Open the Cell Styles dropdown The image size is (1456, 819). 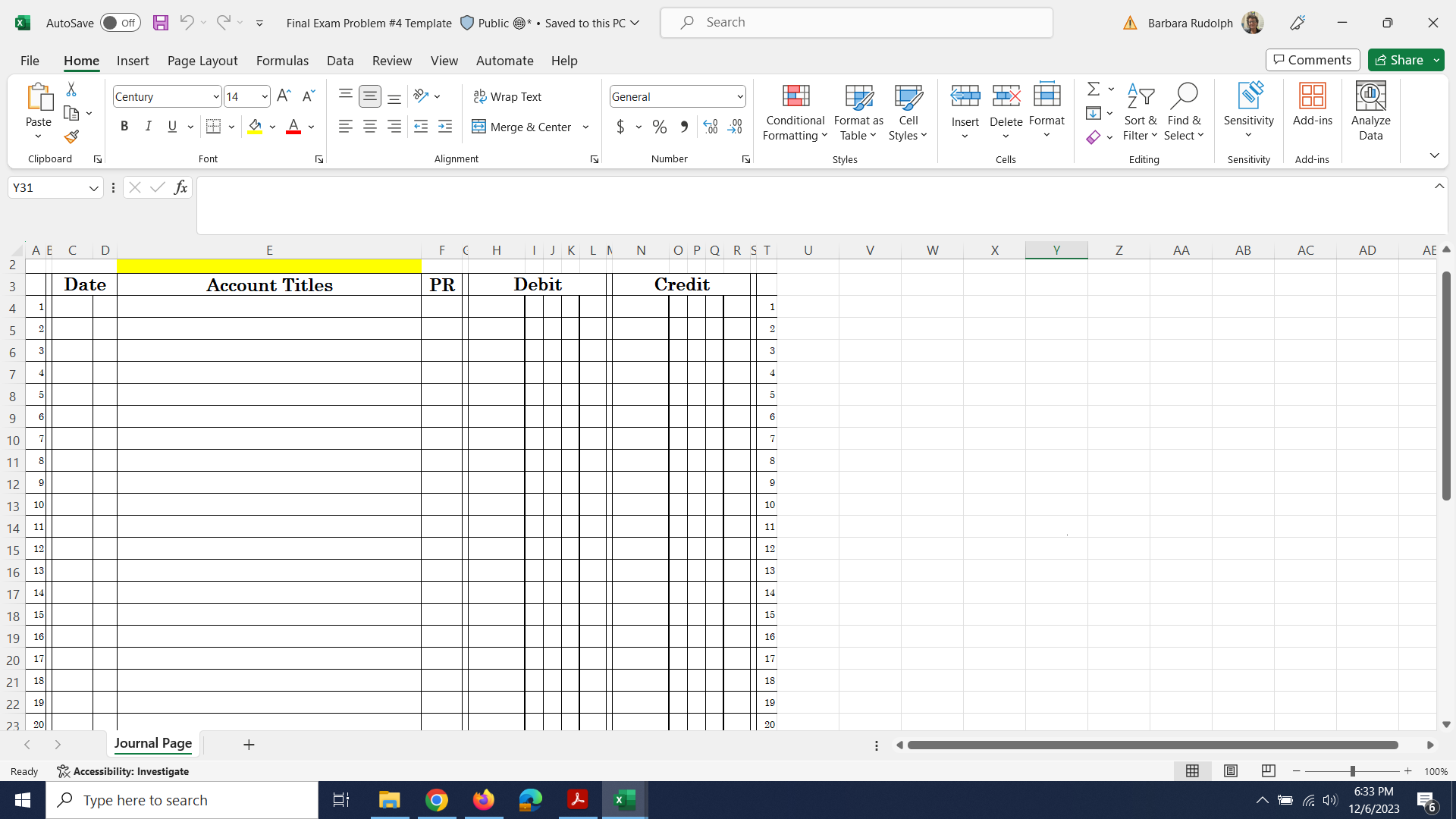click(x=908, y=112)
